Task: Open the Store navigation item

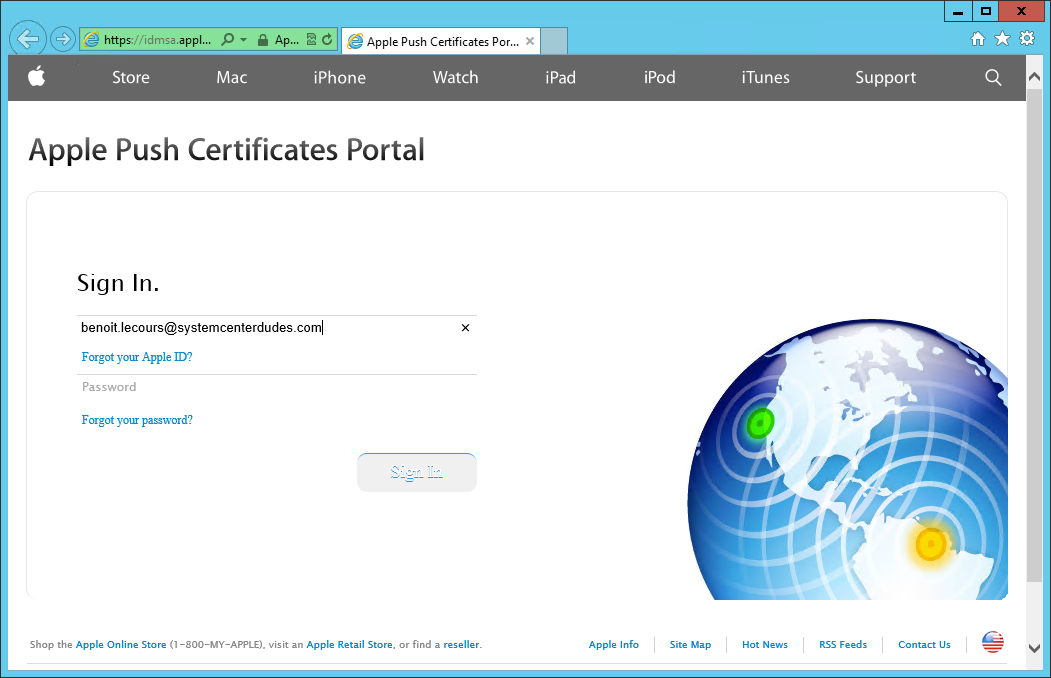Action: (131, 78)
